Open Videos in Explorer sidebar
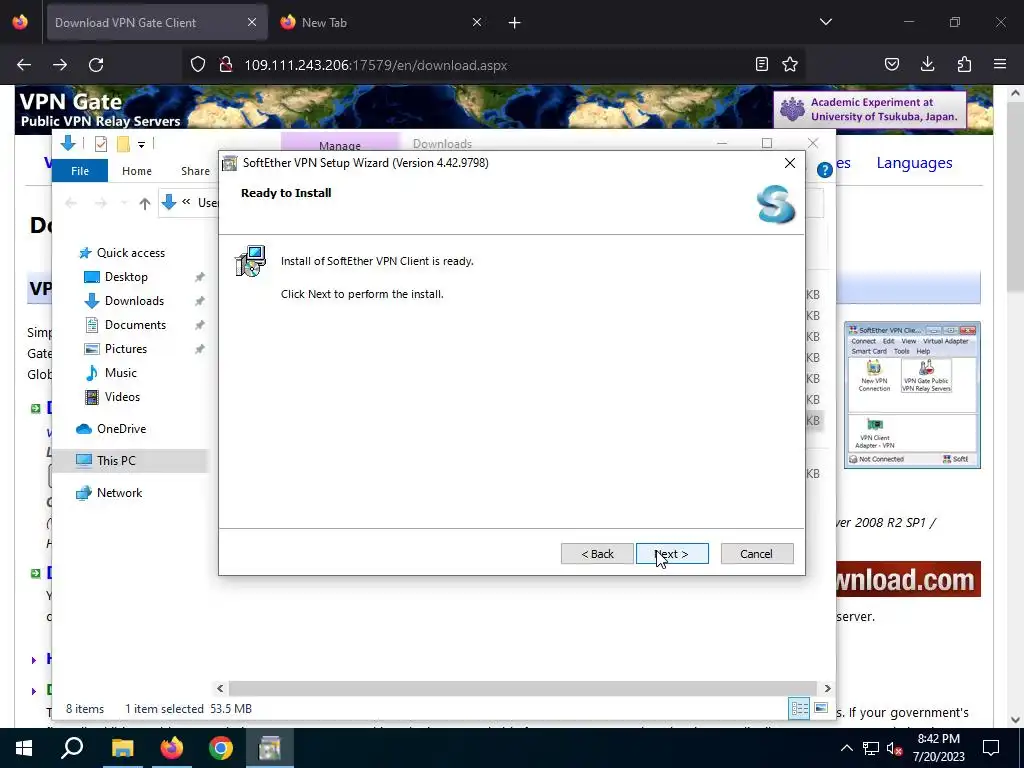Screen dimensions: 1024x768 (122, 397)
